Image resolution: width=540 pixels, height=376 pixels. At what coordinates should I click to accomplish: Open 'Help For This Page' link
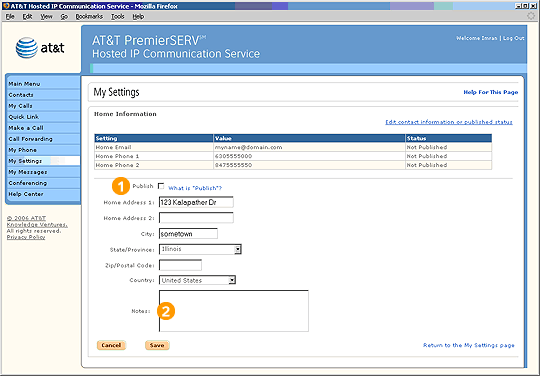(x=491, y=92)
